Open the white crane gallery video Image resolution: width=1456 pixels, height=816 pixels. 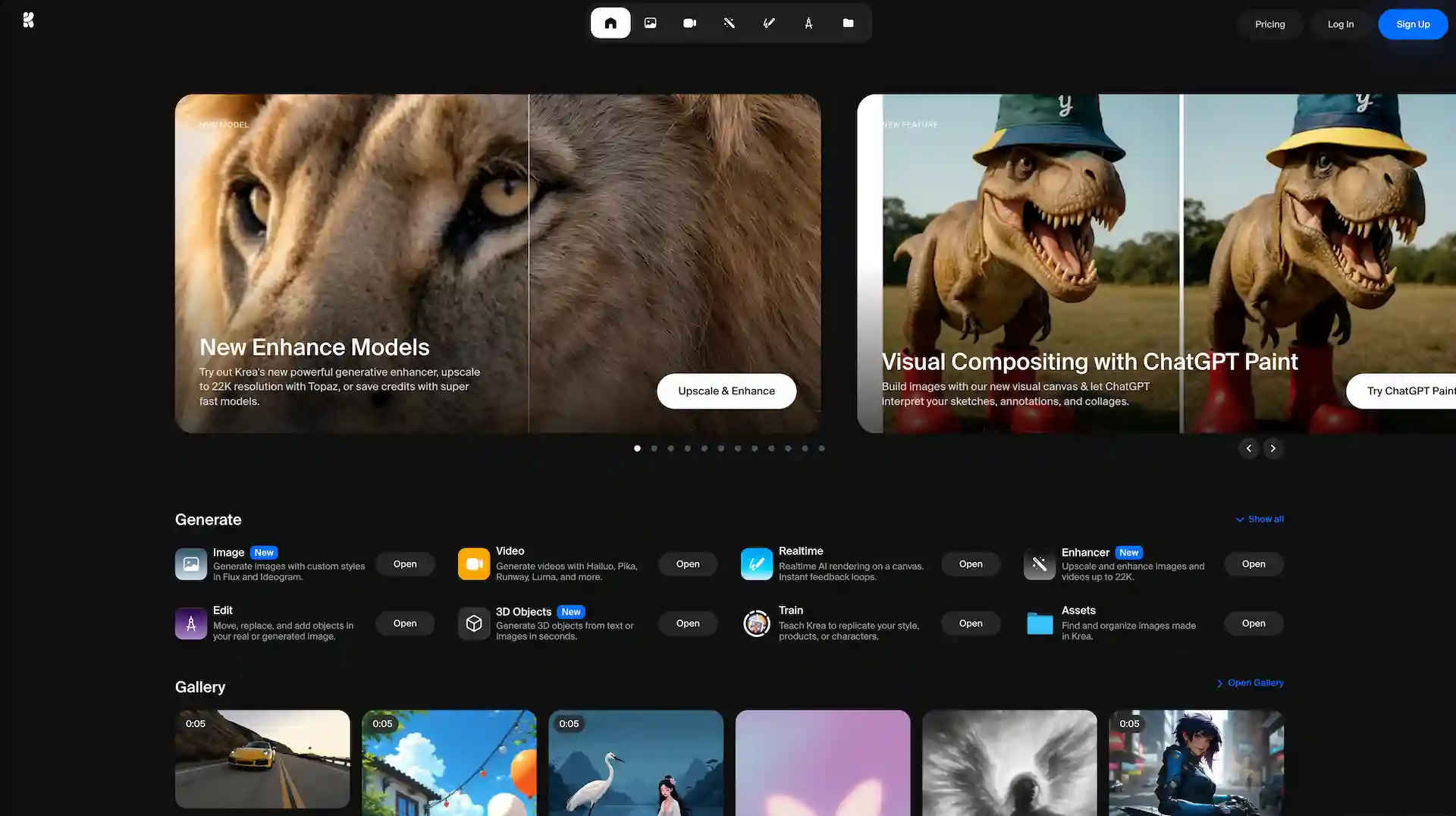[635, 763]
